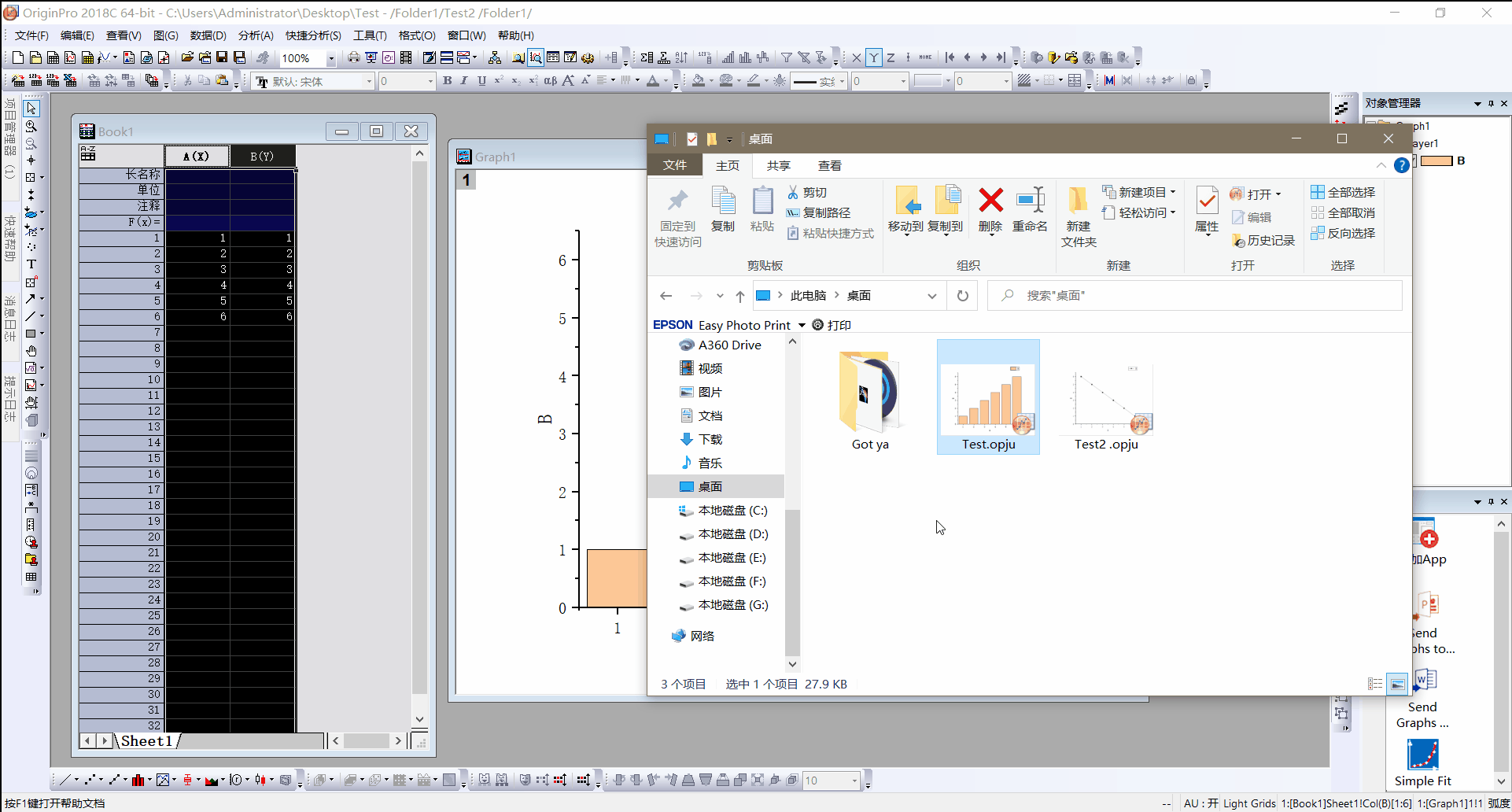Click the Sheet1 worksheet tab
The image size is (1512, 812).
pyautogui.click(x=146, y=740)
